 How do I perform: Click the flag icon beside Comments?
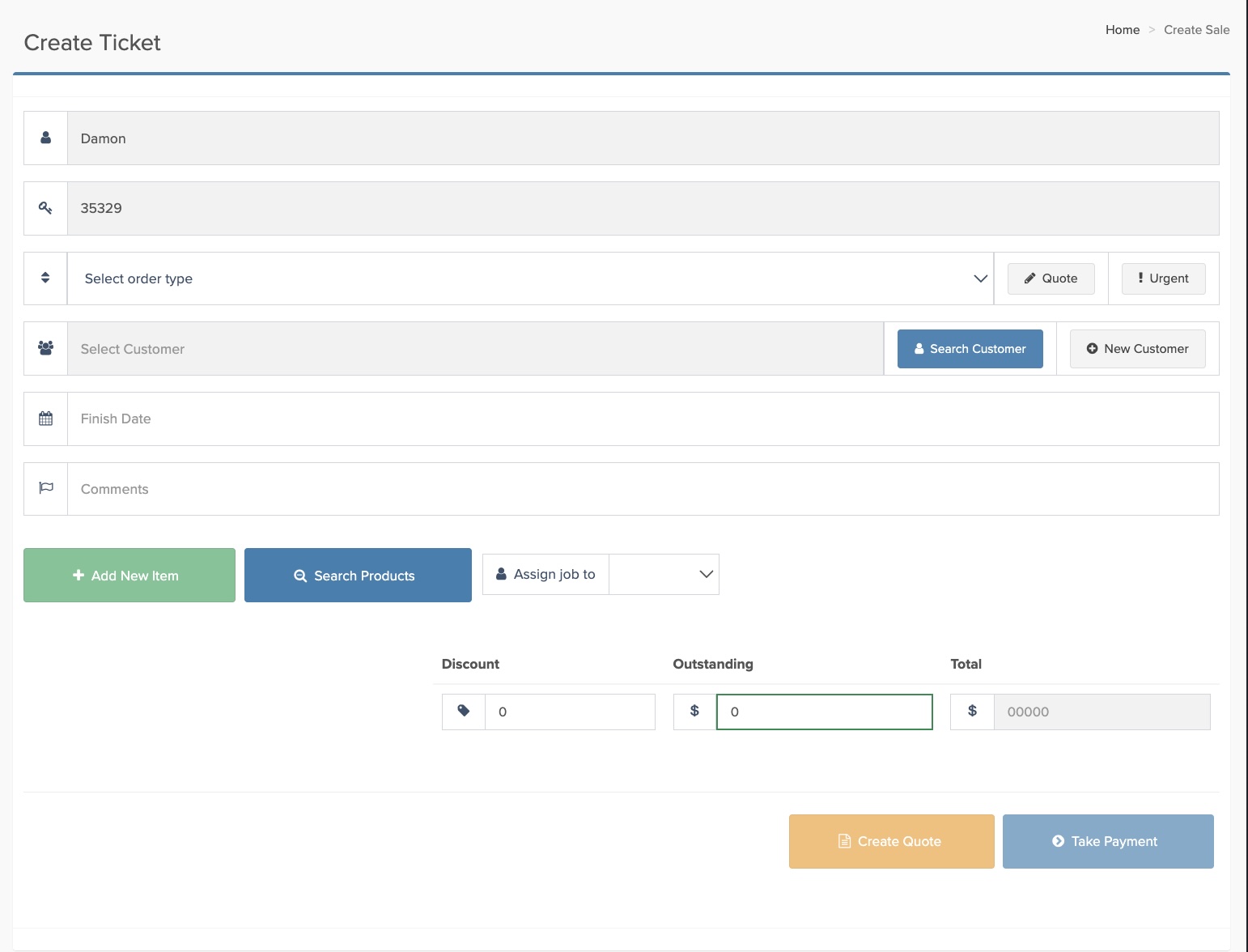coord(46,488)
